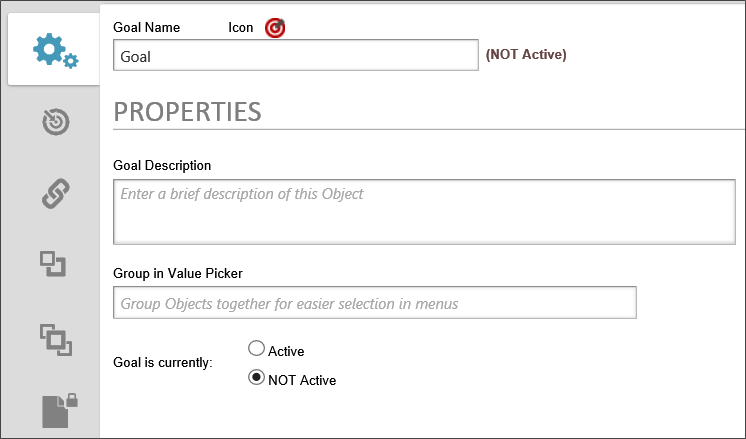746x439 pixels.
Task: Open the chain link sidebar tab
Action: pos(55,193)
